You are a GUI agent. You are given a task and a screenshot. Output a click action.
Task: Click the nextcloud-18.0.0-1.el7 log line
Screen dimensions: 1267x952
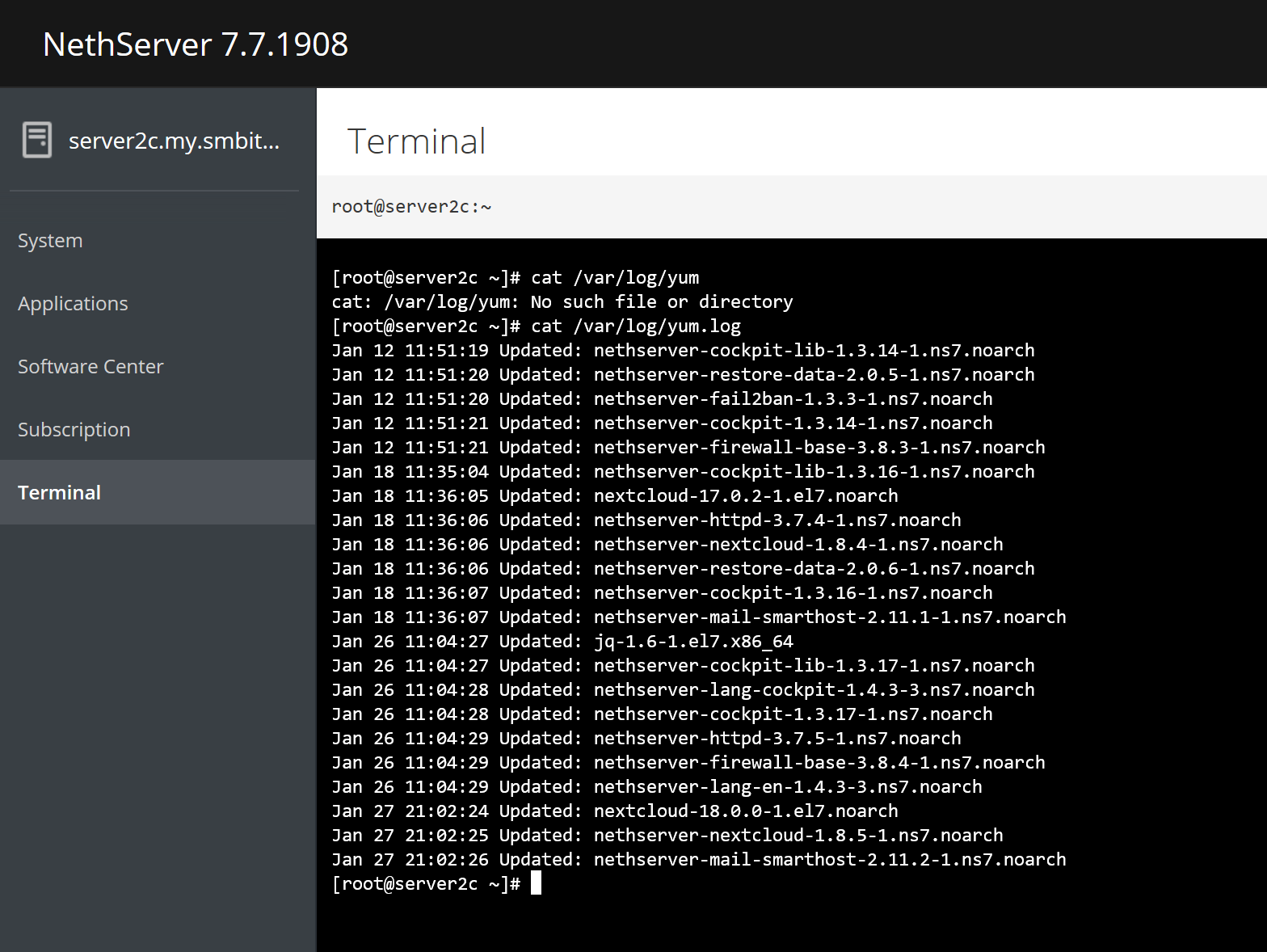pyautogui.click(x=615, y=811)
